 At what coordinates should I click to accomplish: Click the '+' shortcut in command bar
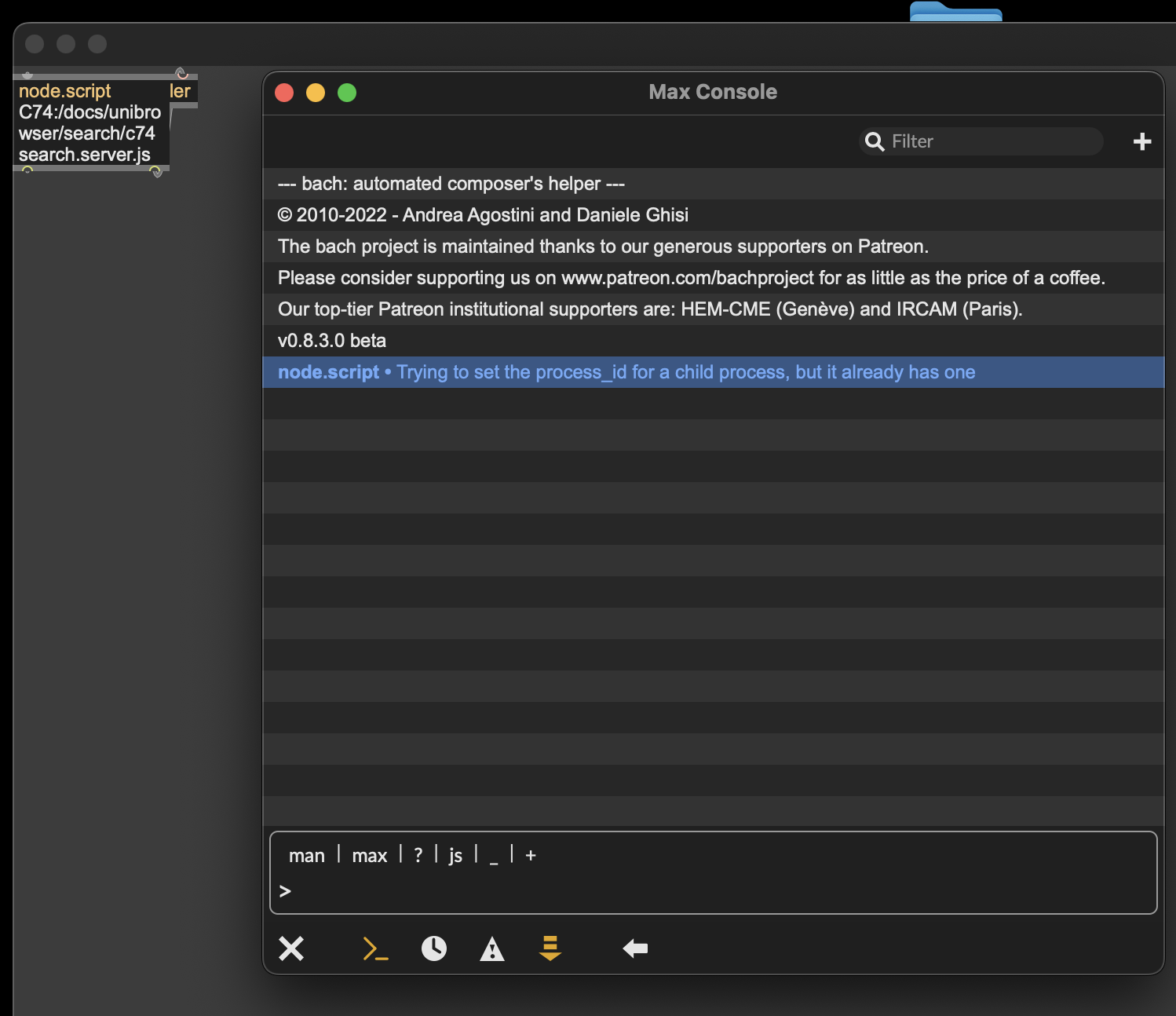tap(531, 856)
